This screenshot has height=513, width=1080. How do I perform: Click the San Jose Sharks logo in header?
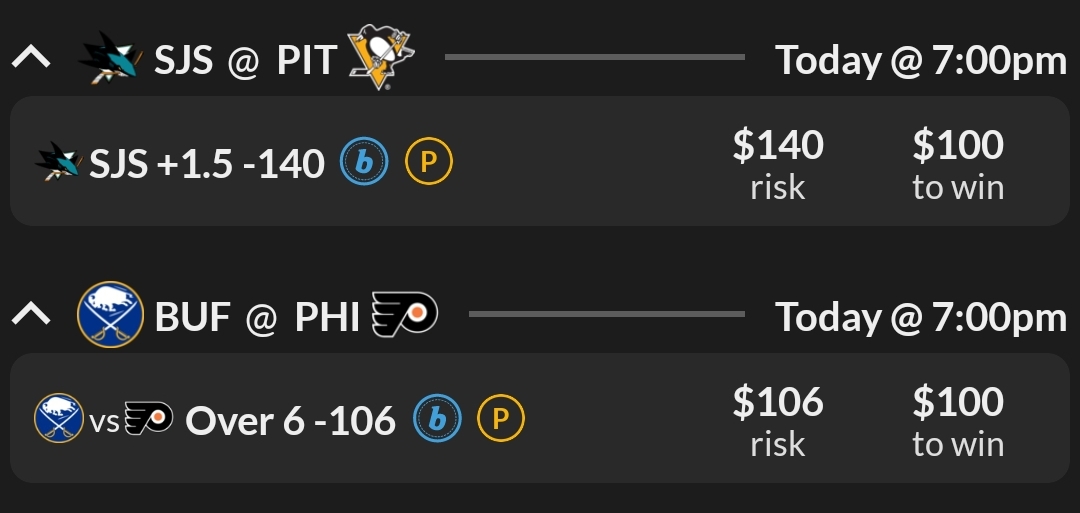tap(110, 58)
